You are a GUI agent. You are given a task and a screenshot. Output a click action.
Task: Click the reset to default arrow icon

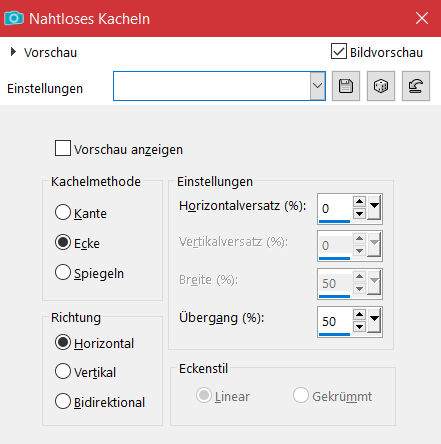pos(416,86)
